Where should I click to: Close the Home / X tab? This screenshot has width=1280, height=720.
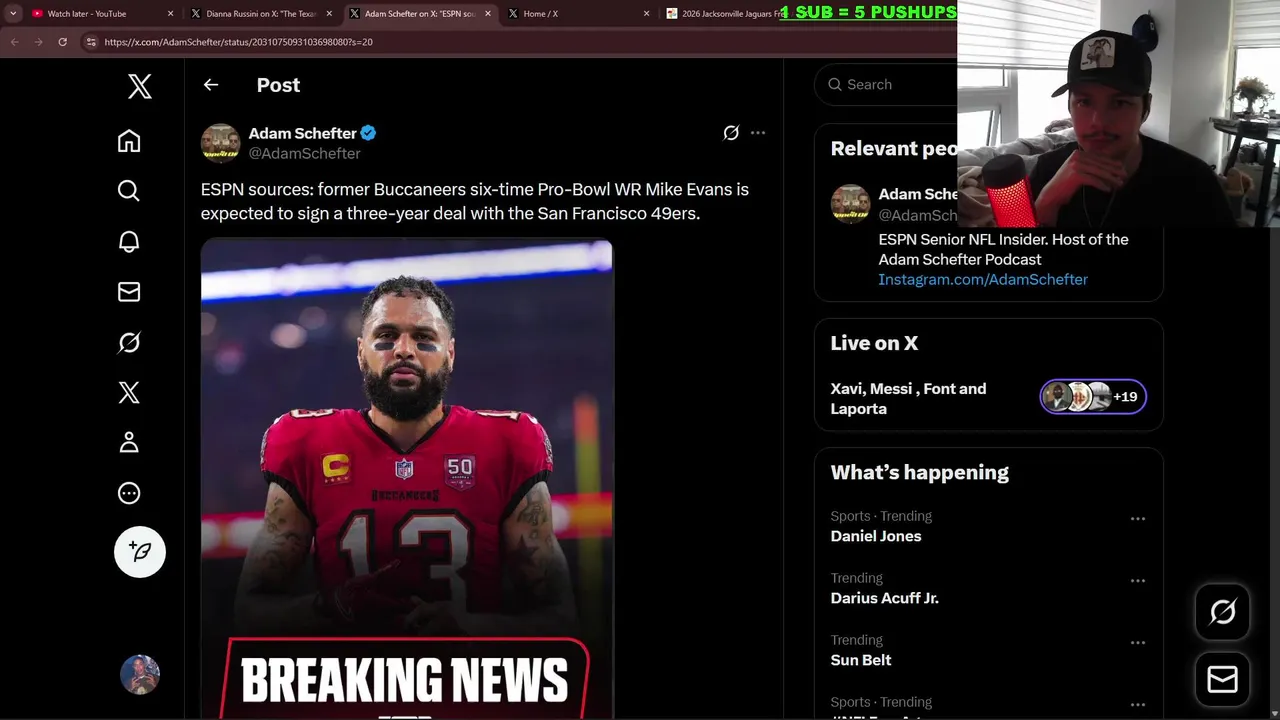(646, 14)
